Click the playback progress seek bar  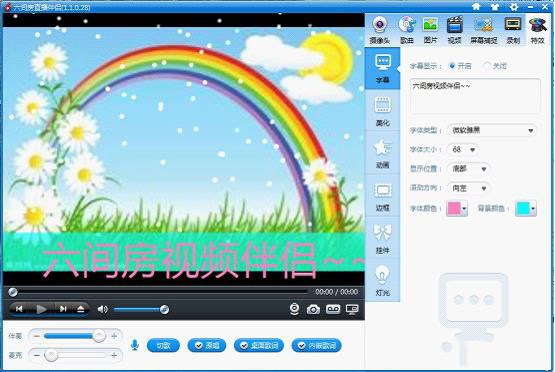pos(159,292)
